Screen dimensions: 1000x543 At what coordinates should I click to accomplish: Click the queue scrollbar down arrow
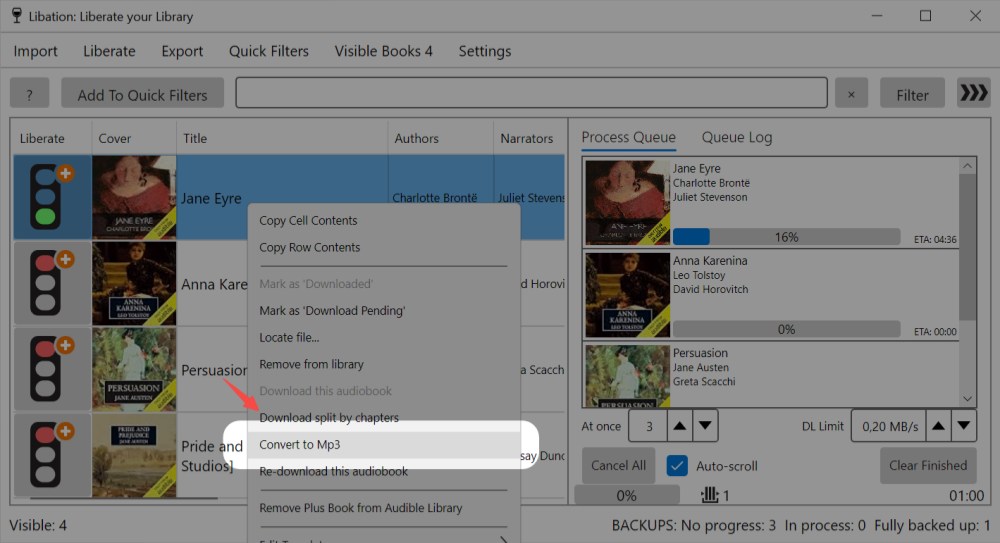967,398
